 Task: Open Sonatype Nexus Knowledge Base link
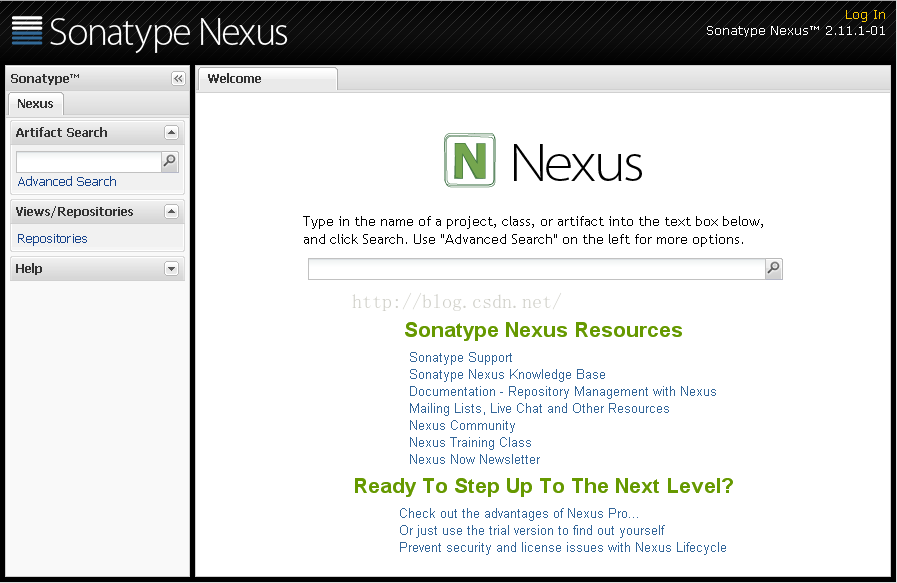click(x=507, y=375)
